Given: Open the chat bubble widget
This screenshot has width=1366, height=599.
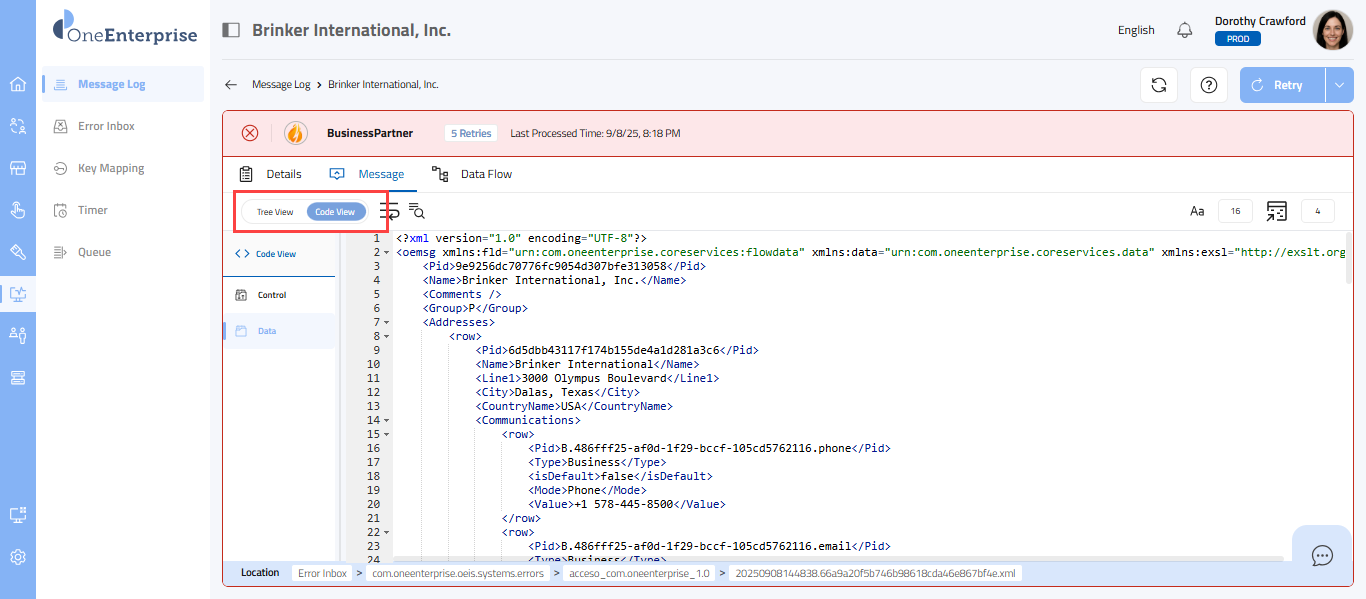Looking at the screenshot, I should tap(1322, 556).
